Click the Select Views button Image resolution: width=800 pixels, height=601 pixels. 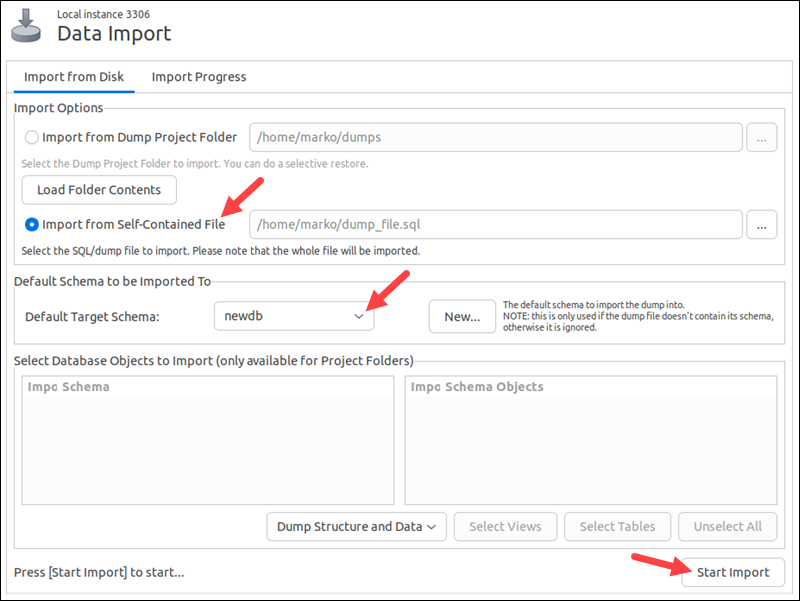tap(505, 526)
